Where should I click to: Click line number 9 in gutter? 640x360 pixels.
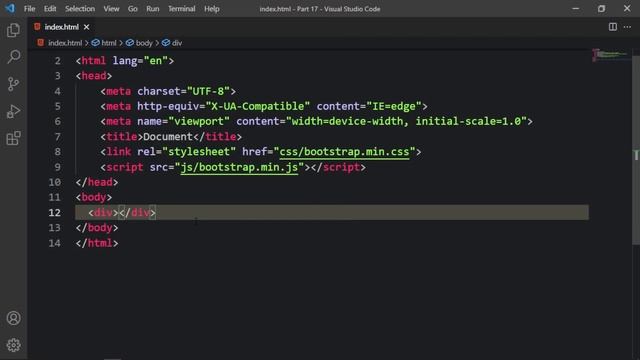pos(58,167)
